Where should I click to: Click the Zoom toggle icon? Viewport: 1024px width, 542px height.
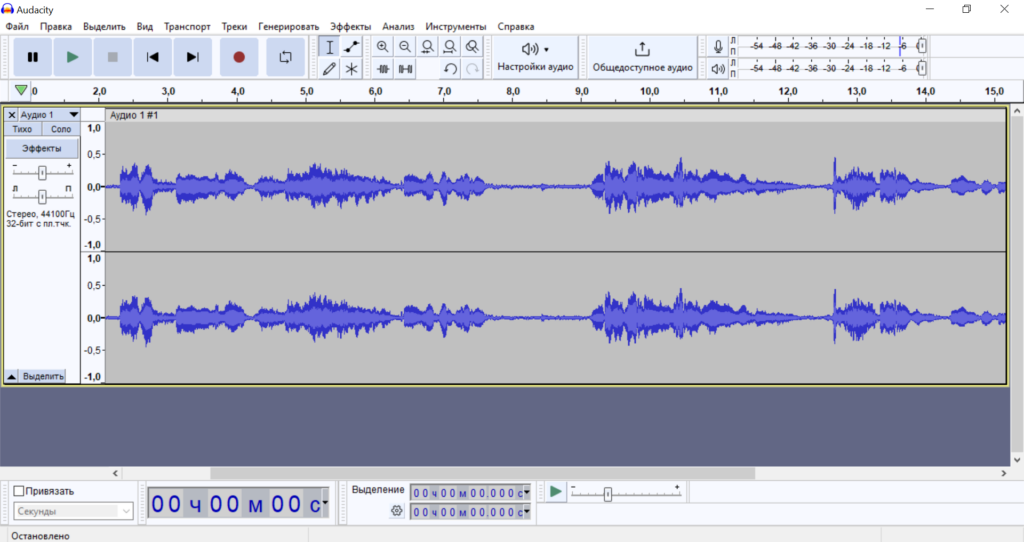click(472, 47)
